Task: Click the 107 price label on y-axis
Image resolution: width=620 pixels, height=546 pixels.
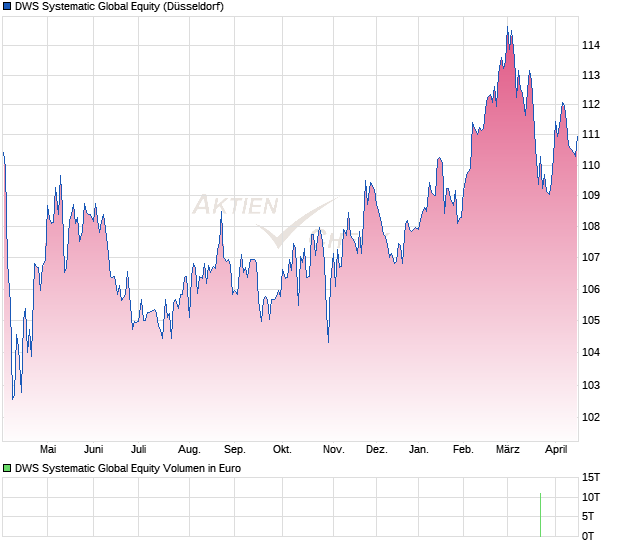Action: click(591, 257)
